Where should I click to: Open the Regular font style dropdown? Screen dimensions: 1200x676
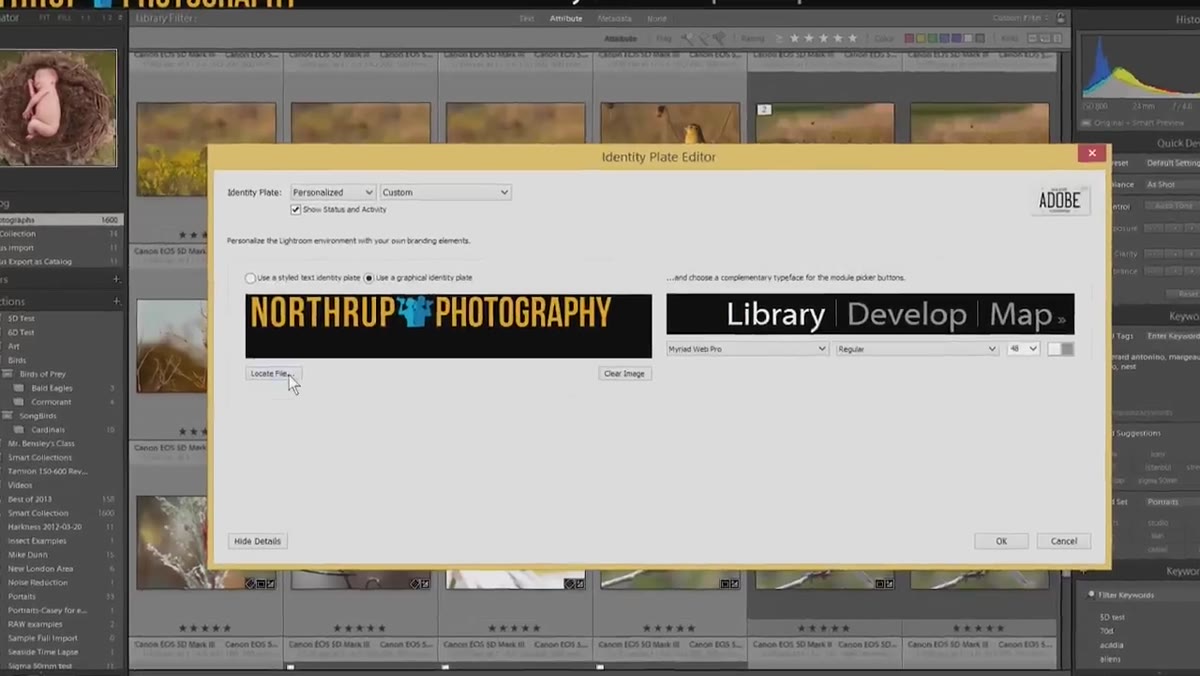point(917,349)
